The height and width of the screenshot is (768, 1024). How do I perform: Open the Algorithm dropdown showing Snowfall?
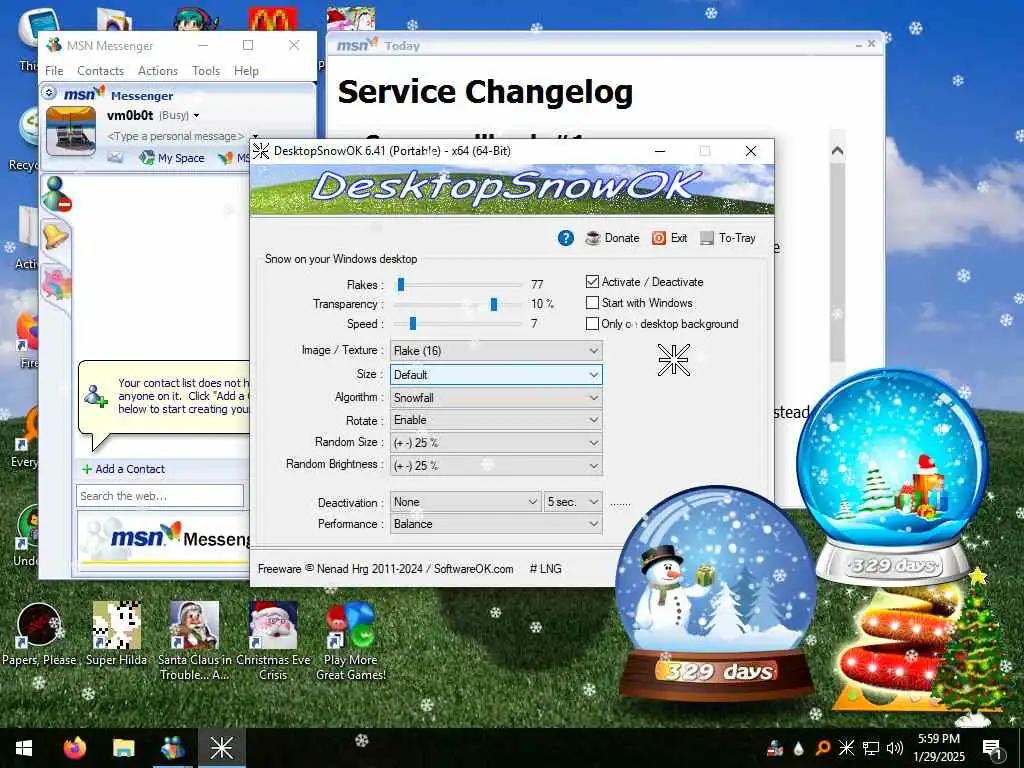[x=496, y=398]
